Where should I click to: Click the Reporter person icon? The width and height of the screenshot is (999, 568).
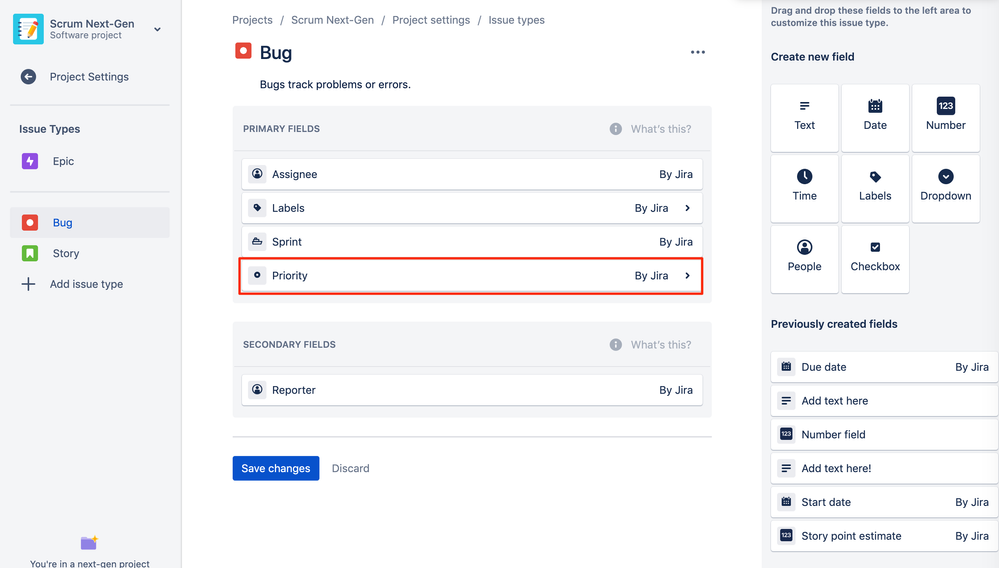257,390
